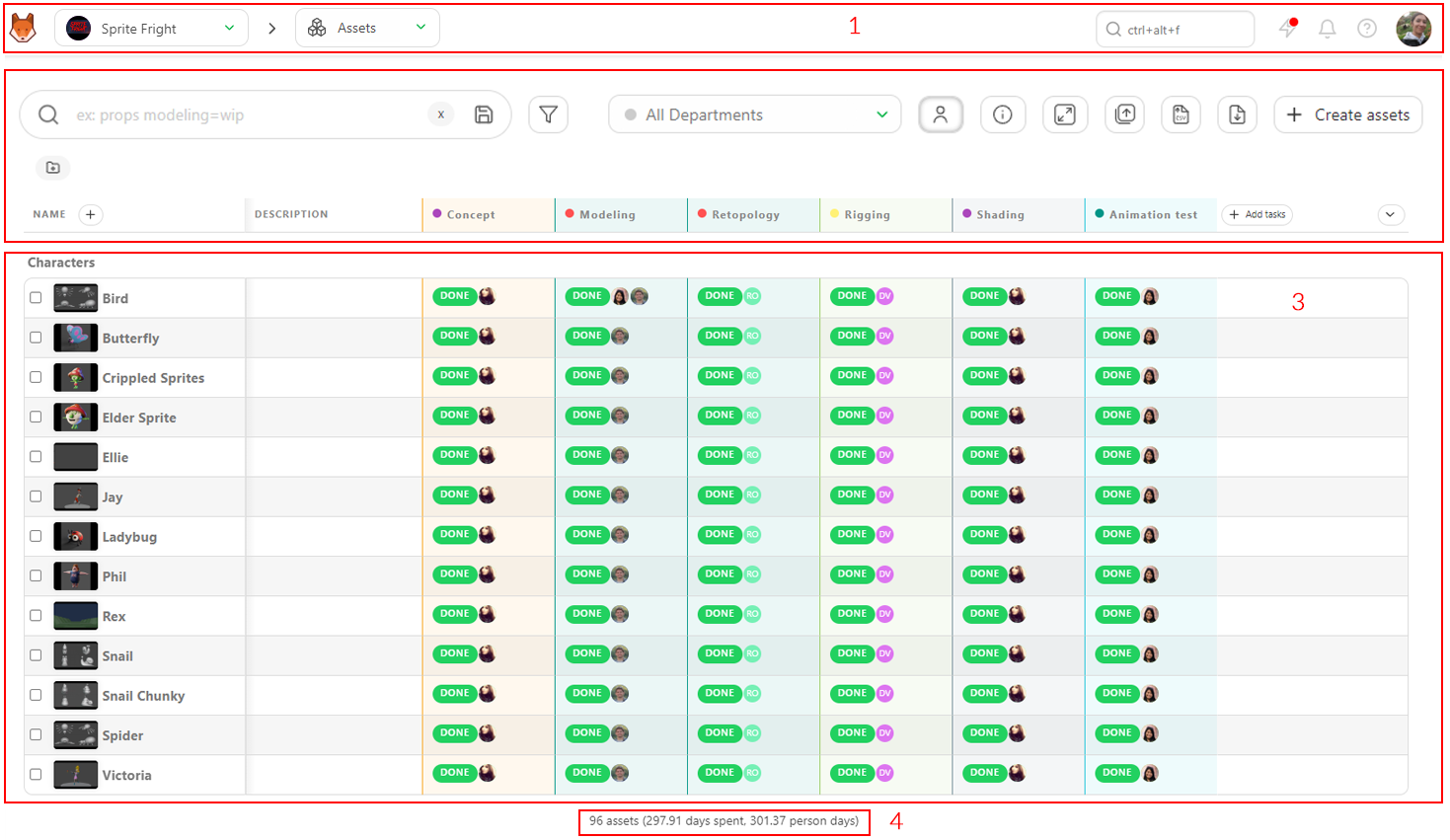Image resolution: width=1450 pixels, height=840 pixels.
Task: Click the assignee avatar in Rex's Animation test
Action: [x=1150, y=614]
